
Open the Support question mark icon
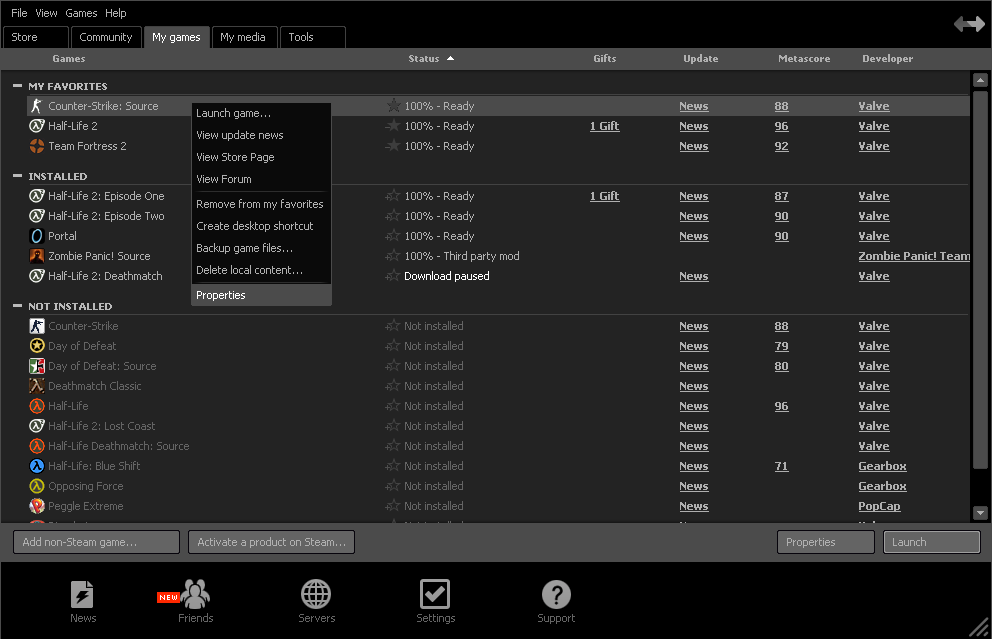556,595
